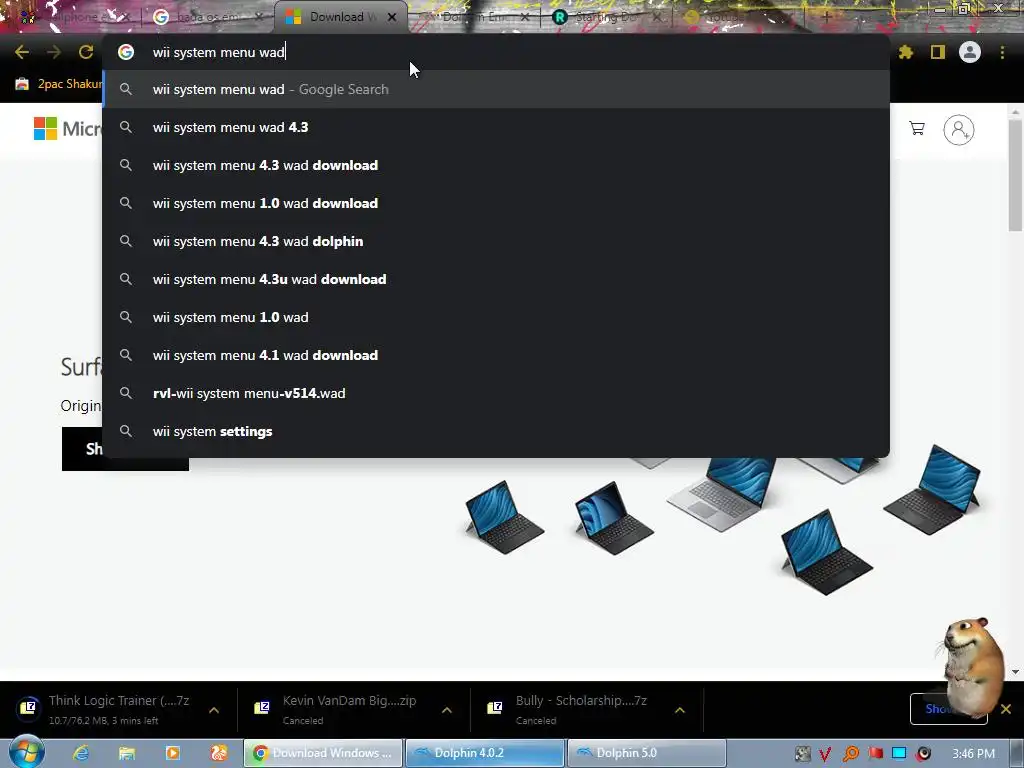Screen dimensions: 1024x768
Task: Open Chrome three-dot menu
Action: coord(1002,52)
